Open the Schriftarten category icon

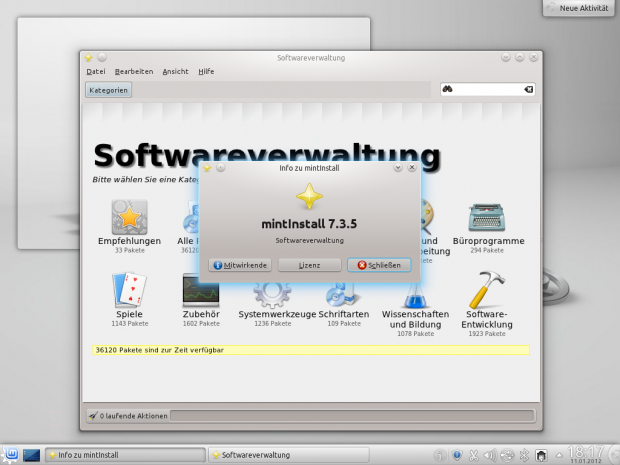(x=342, y=295)
